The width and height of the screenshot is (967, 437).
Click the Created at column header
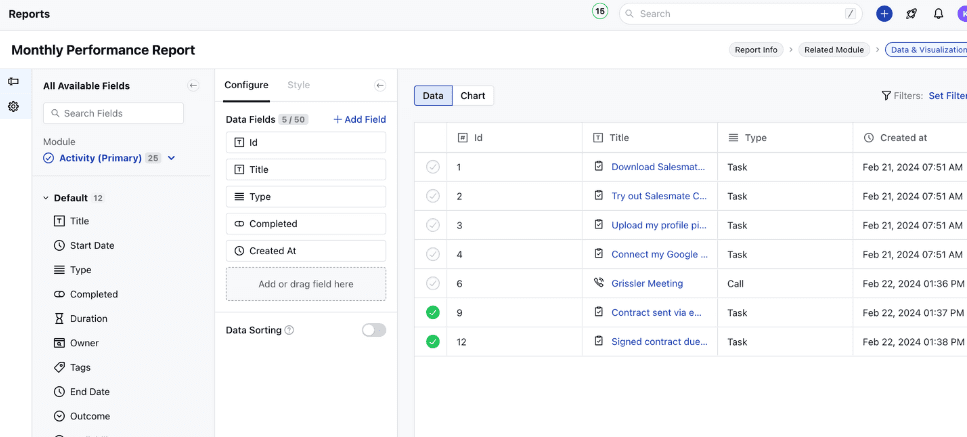click(x=910, y=137)
